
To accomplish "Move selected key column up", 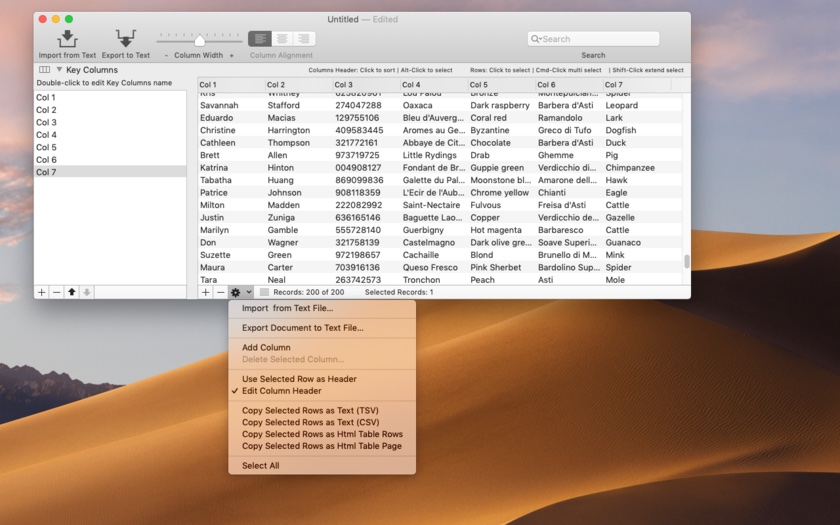I will 72,292.
